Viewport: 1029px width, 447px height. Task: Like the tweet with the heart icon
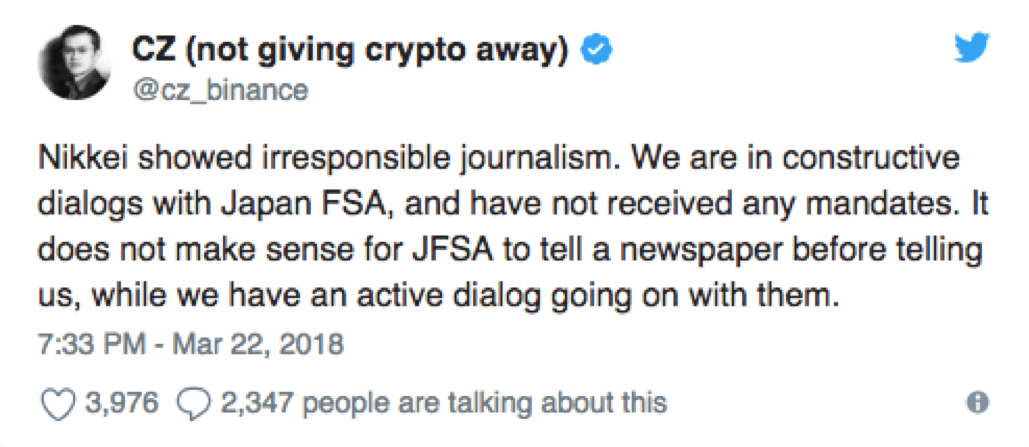[x=60, y=402]
